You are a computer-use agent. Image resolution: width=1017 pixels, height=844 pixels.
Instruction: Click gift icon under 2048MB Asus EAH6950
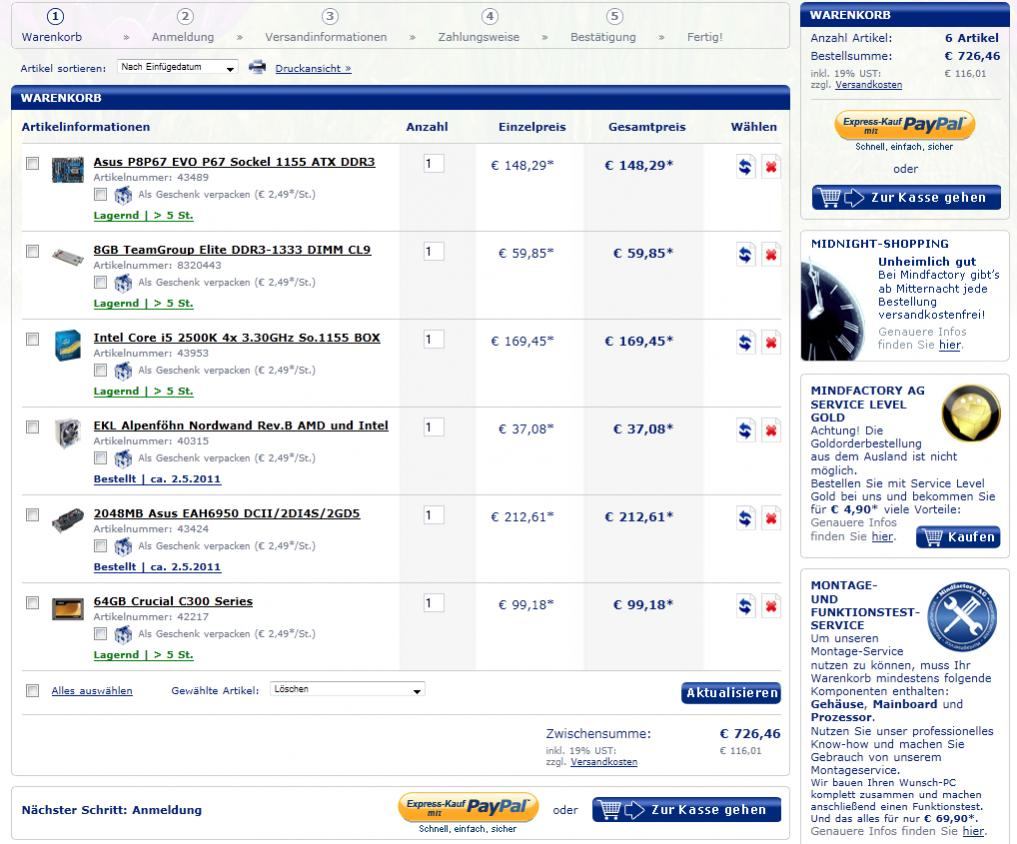point(123,546)
